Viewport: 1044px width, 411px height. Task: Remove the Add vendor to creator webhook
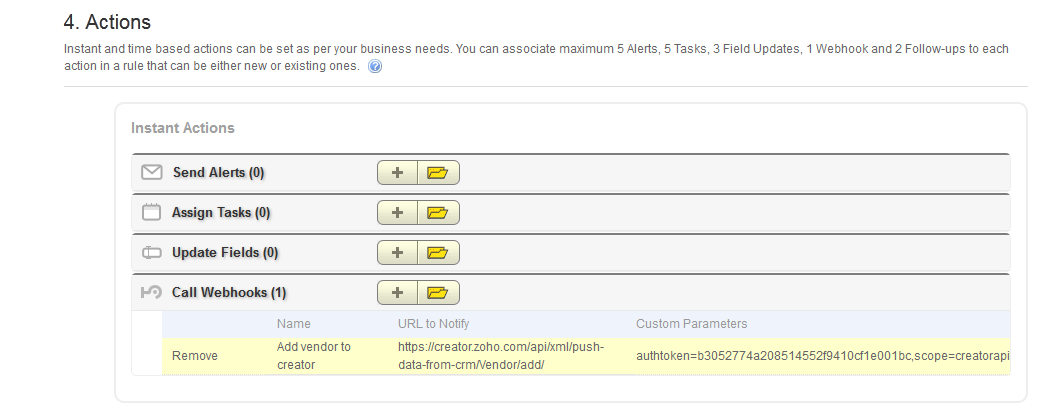tap(193, 355)
